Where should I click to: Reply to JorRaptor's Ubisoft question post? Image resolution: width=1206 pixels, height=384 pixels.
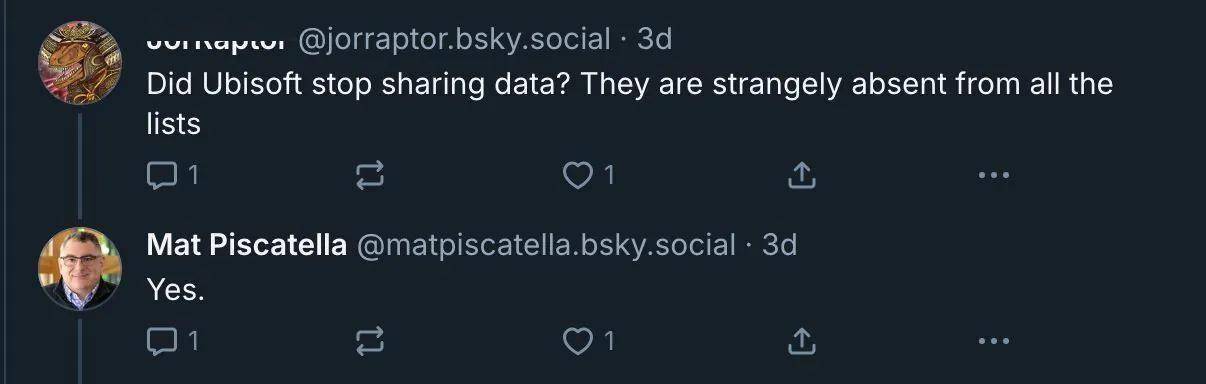point(173,176)
